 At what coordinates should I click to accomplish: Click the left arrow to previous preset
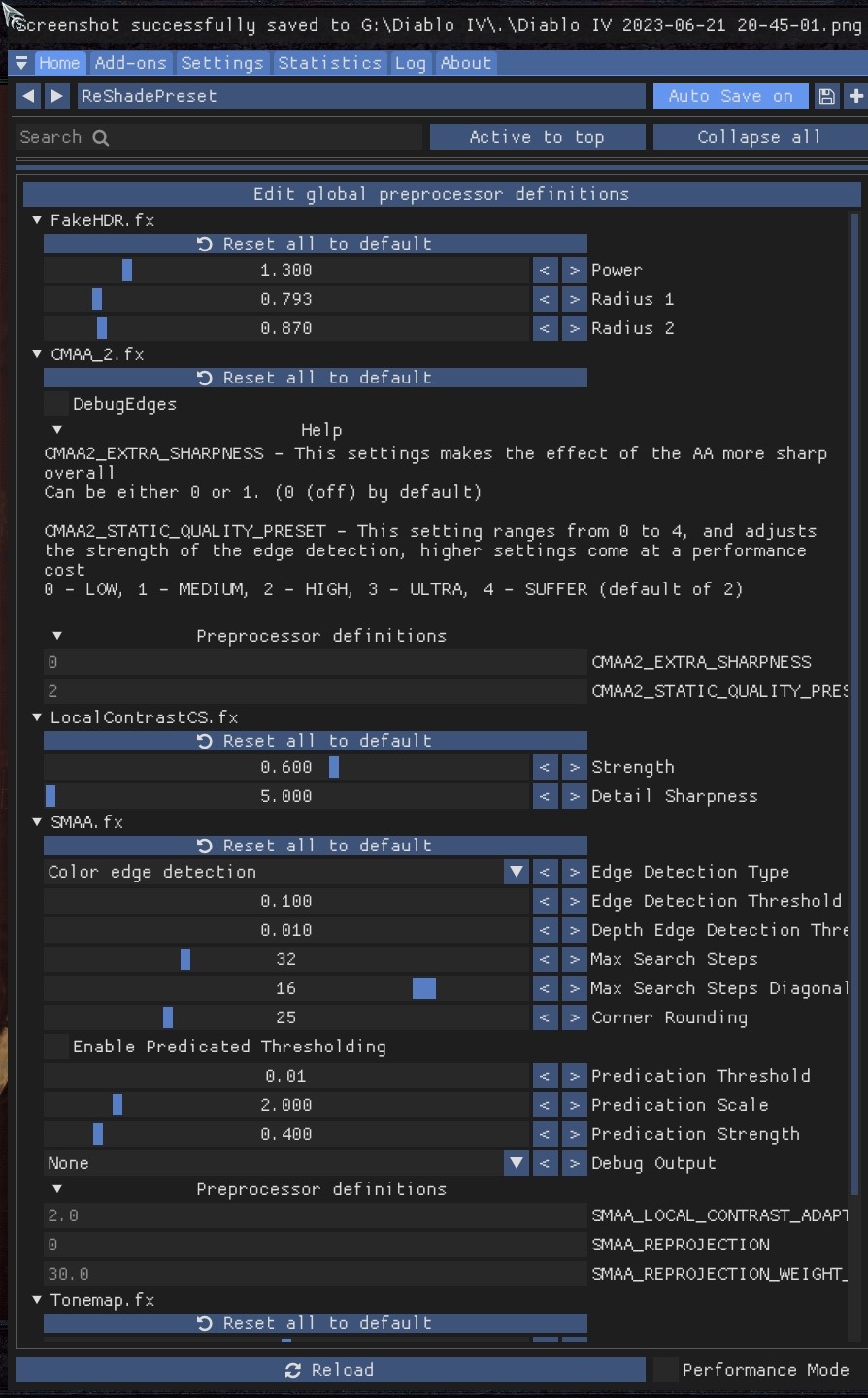pos(26,95)
